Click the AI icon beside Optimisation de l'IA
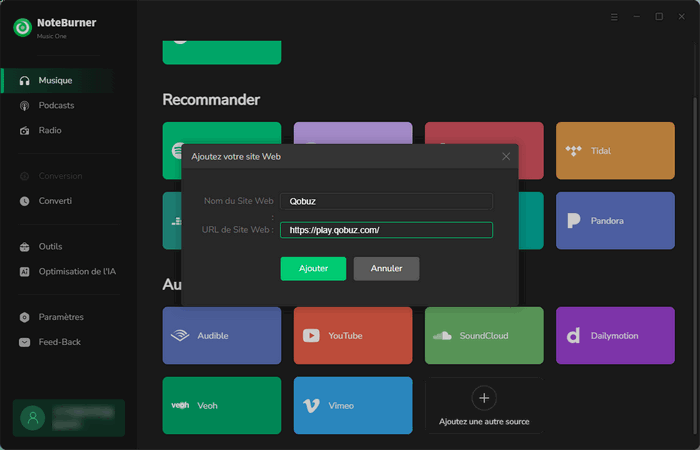 click(x=25, y=272)
